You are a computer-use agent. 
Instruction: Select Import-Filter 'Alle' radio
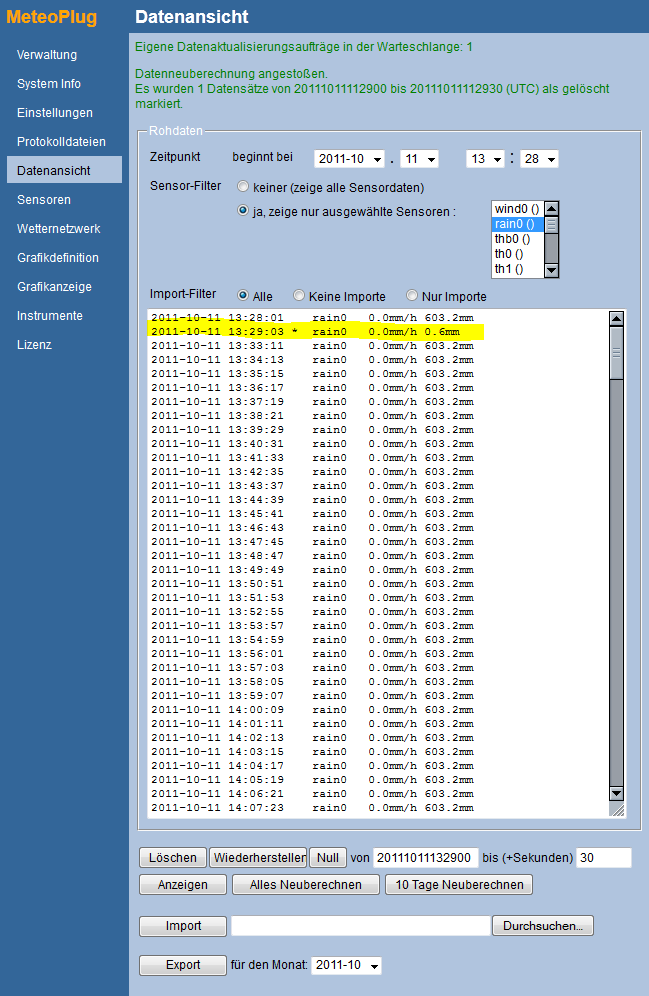243,295
